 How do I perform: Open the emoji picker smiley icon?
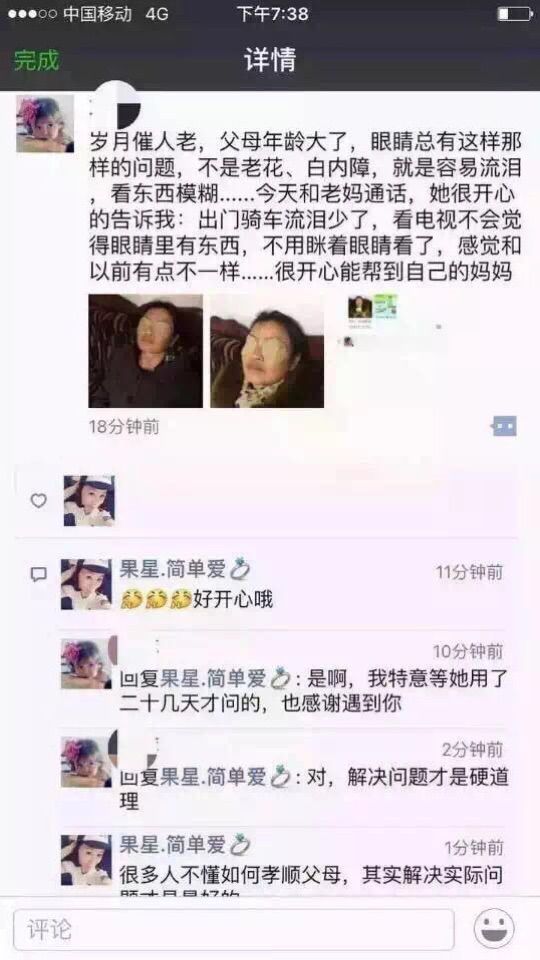pos(493,929)
